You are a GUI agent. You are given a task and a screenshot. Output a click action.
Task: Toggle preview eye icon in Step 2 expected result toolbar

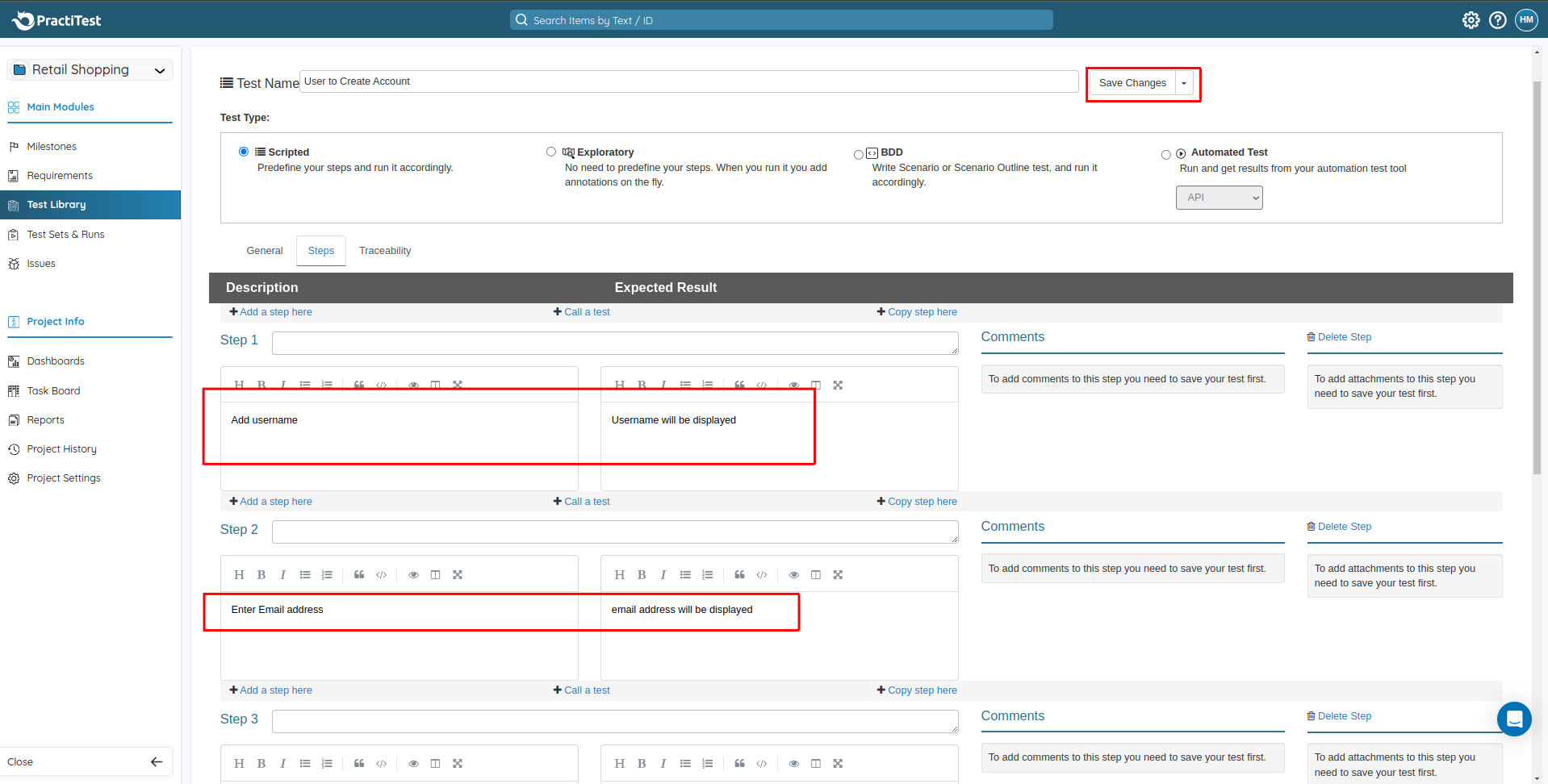click(x=793, y=575)
